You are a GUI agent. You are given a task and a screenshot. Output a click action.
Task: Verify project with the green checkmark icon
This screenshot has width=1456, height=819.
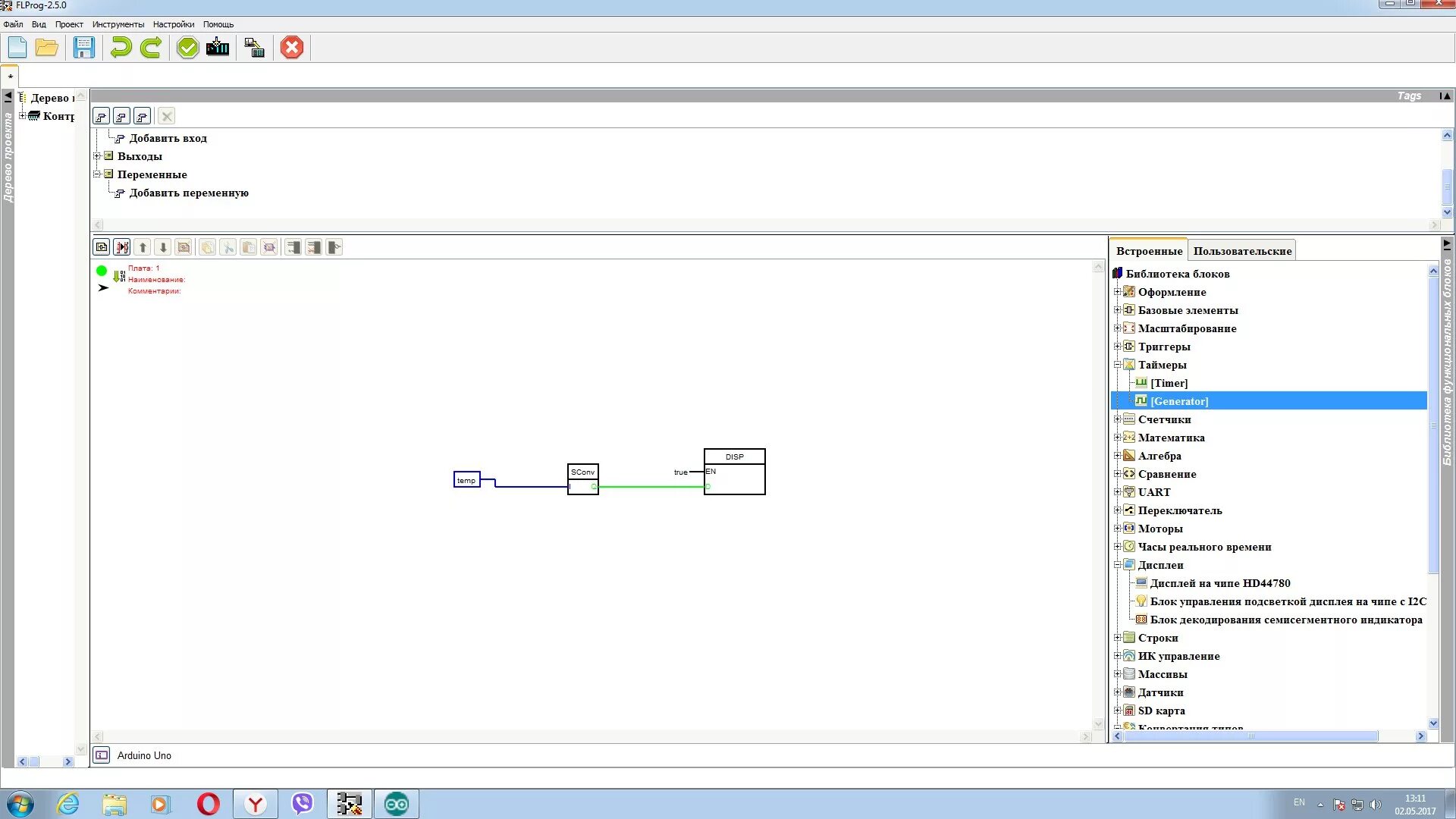(187, 48)
